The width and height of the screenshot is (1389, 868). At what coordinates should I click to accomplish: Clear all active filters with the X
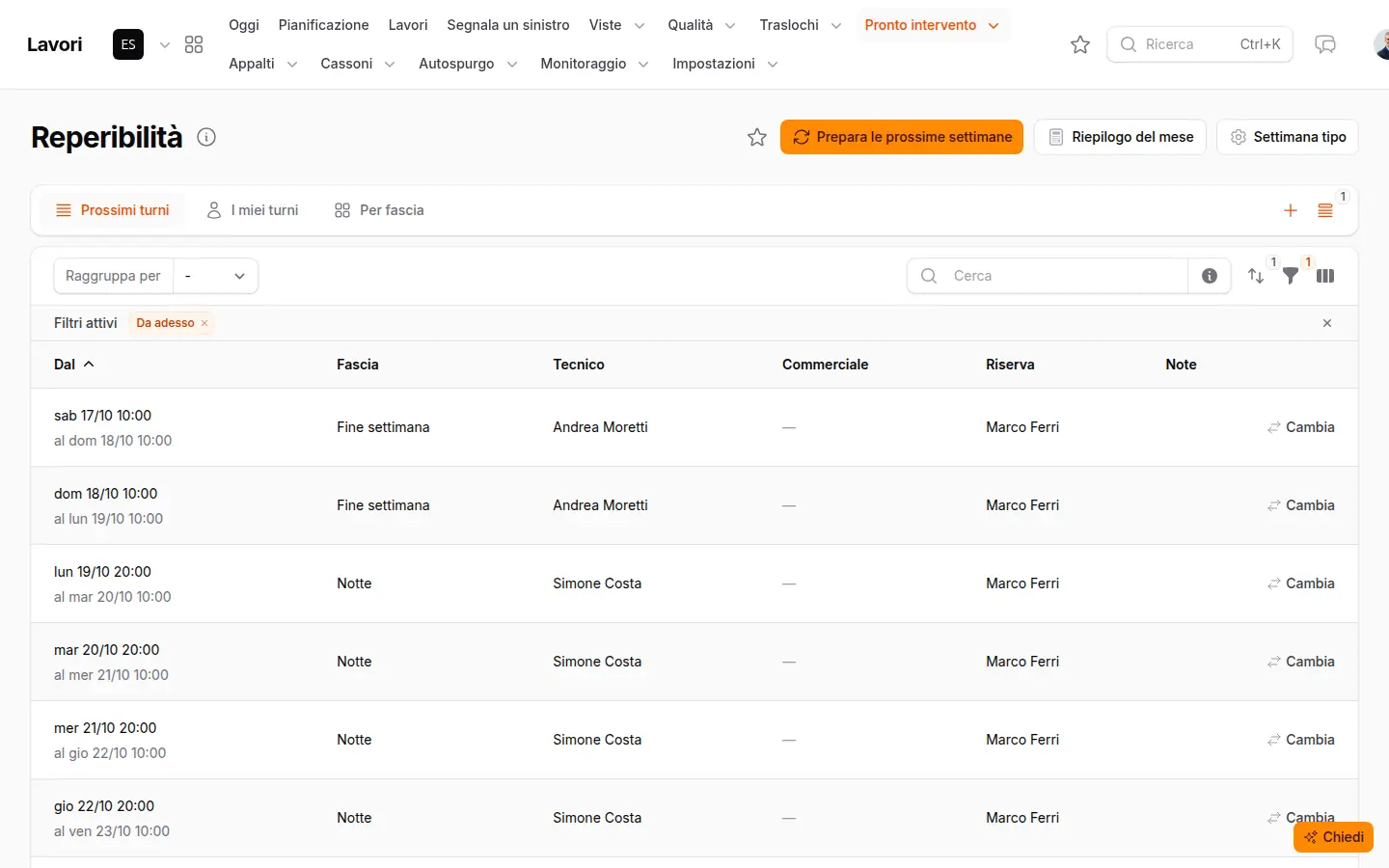pyautogui.click(x=1327, y=323)
